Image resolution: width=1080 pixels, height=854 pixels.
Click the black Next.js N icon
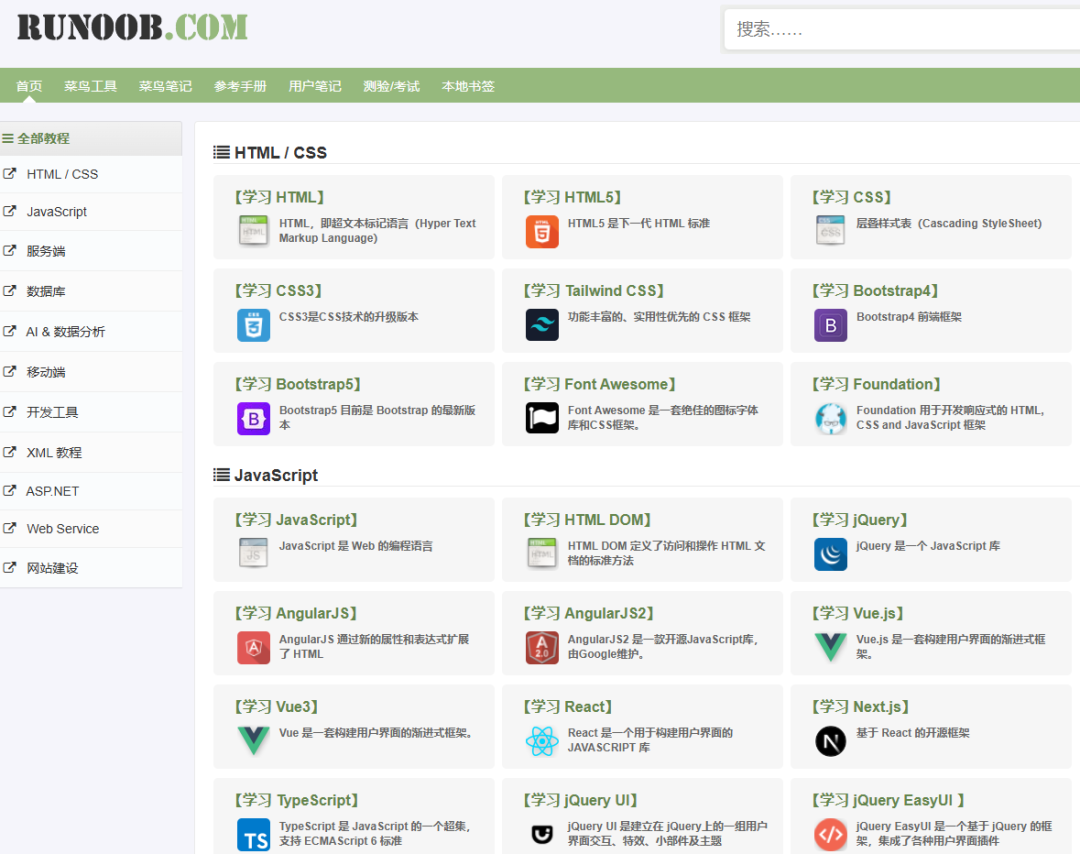pos(831,741)
